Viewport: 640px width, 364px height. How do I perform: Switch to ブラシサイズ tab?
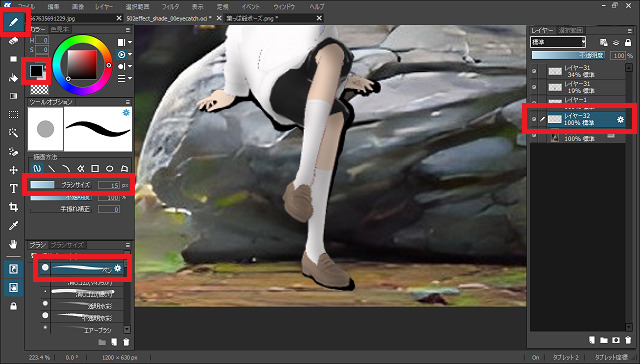67,245
